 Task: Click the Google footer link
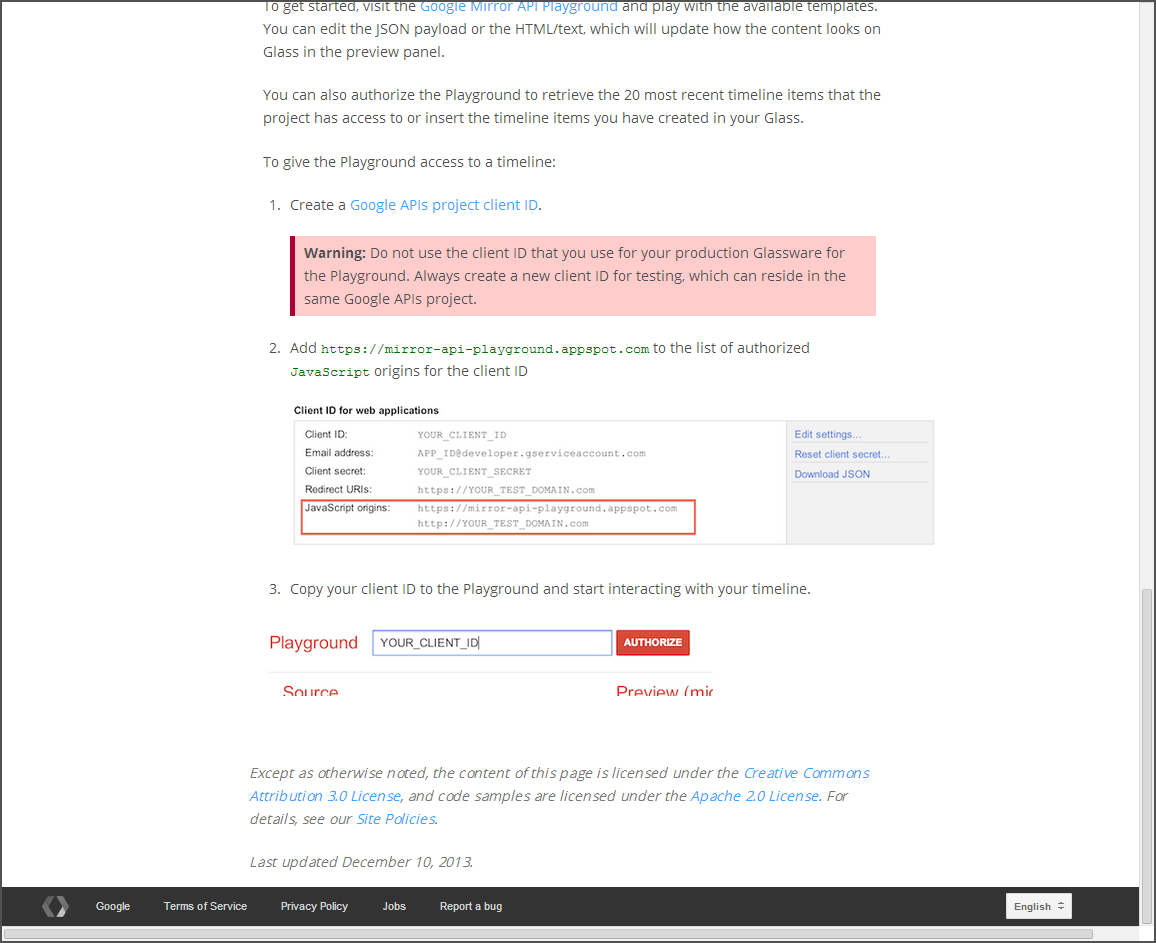click(x=113, y=906)
